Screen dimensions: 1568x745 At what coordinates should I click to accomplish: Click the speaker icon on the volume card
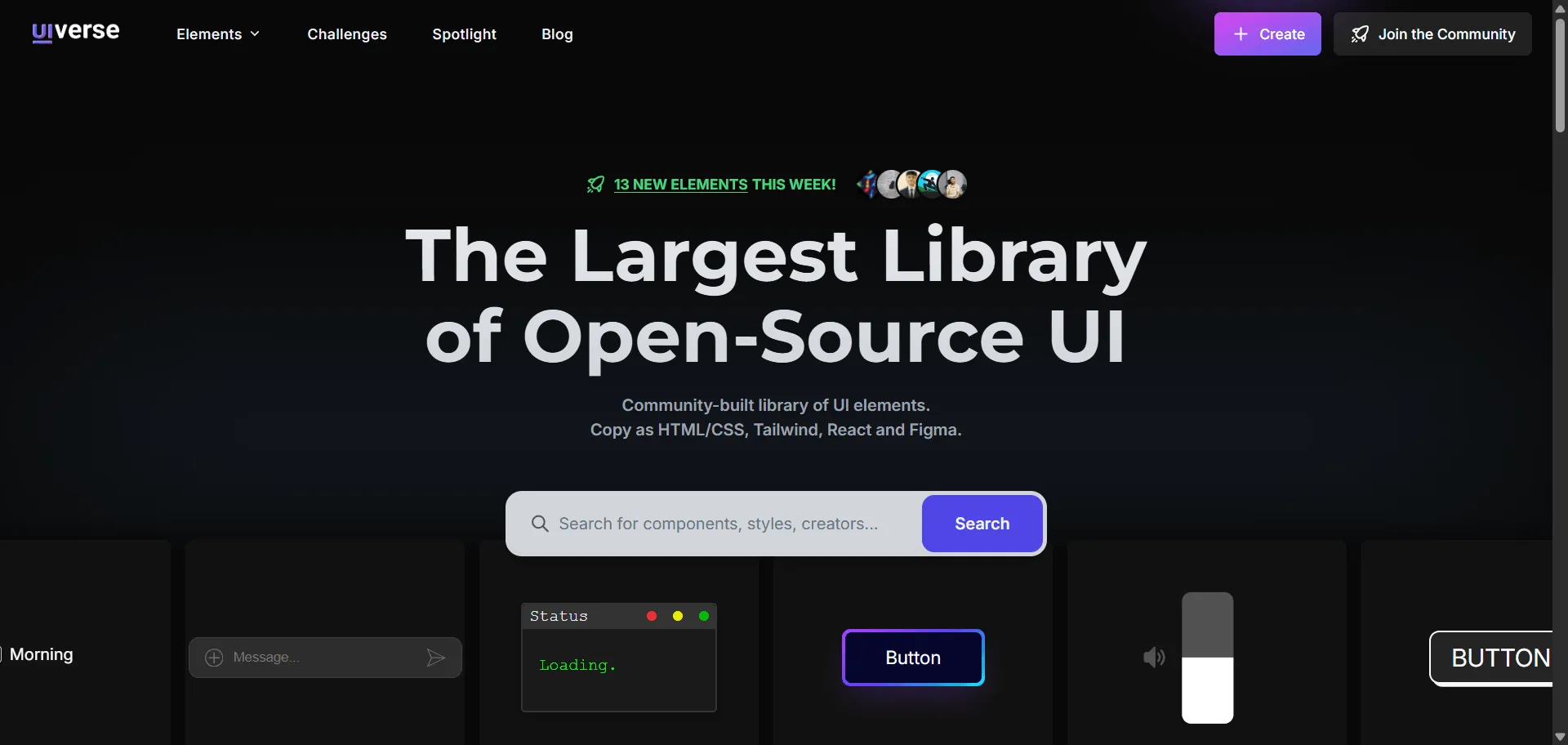1152,658
